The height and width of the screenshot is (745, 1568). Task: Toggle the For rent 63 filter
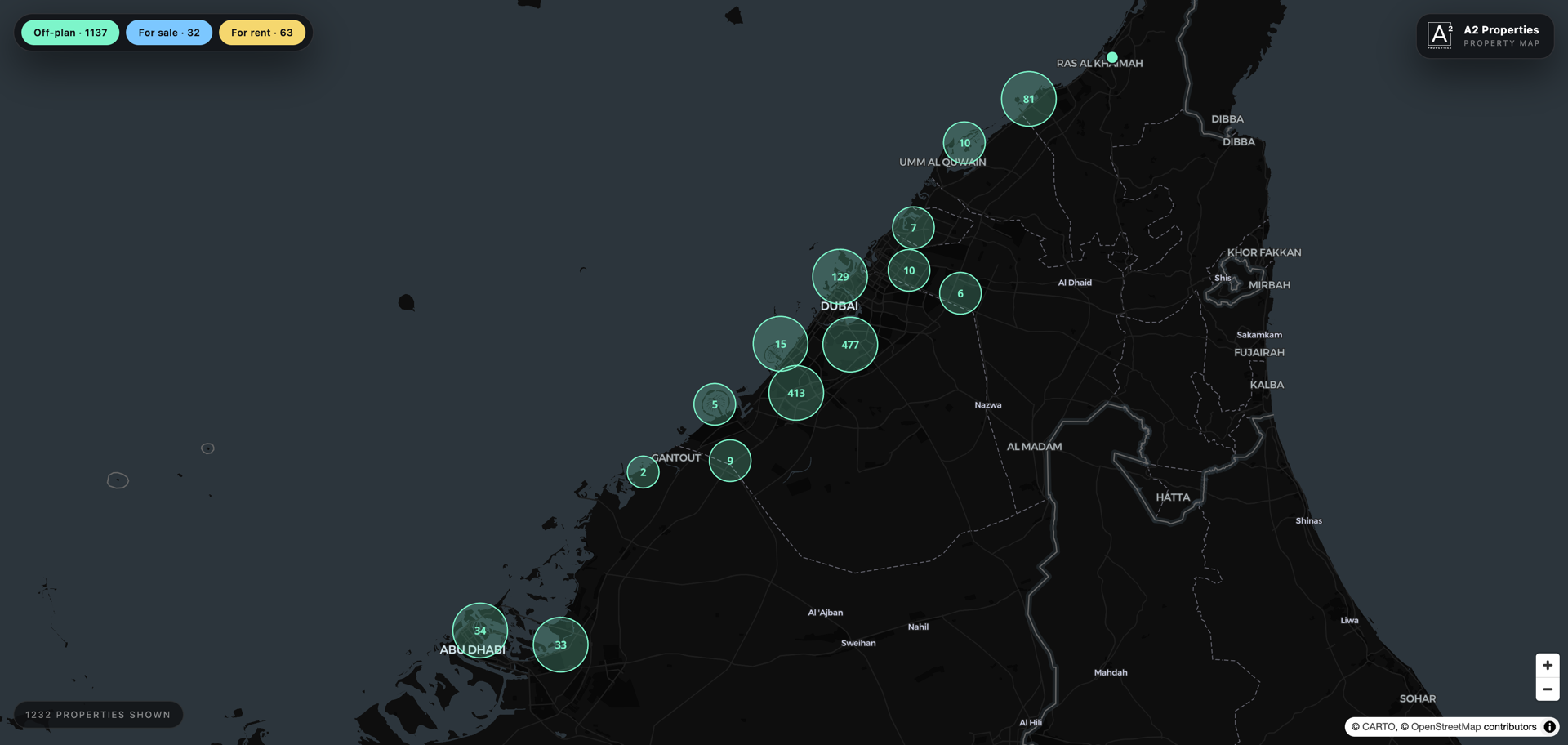(262, 33)
